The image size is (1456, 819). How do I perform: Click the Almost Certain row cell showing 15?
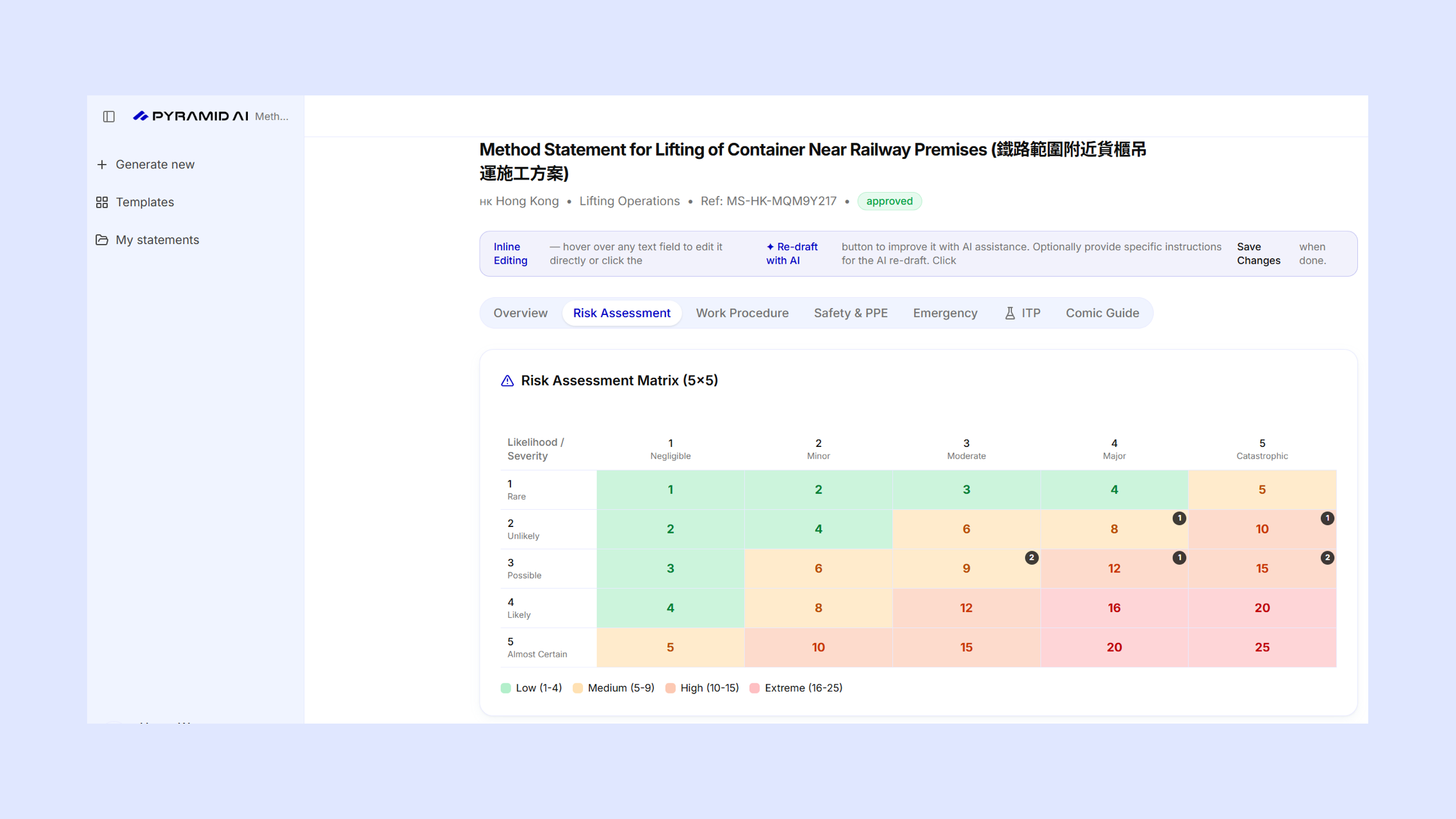coord(966,647)
